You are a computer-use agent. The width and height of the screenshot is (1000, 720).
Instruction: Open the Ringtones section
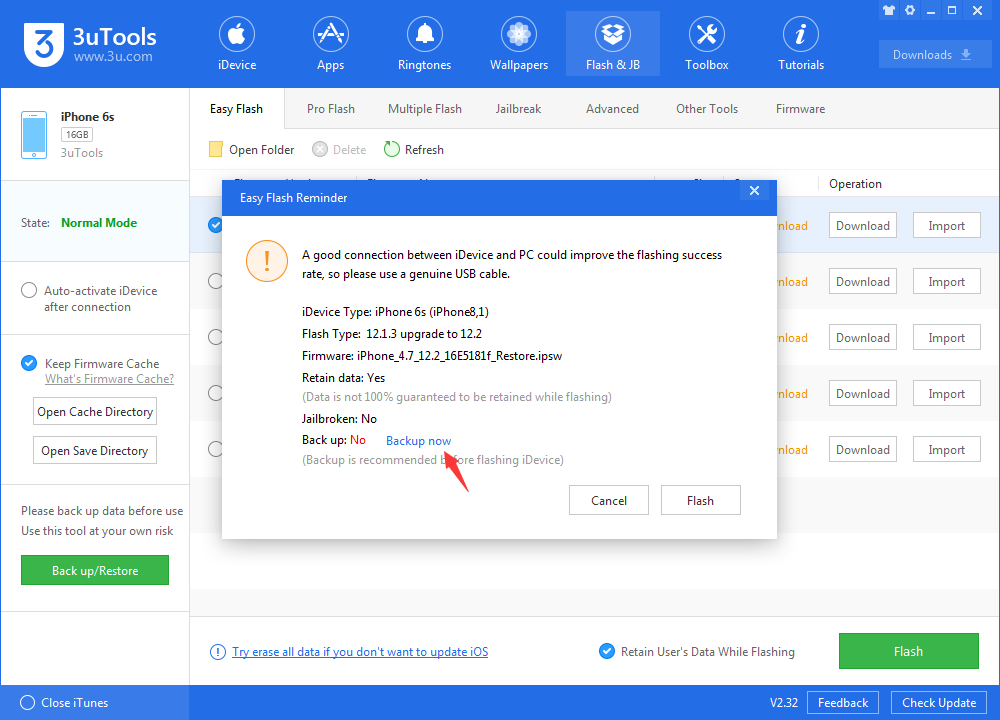pyautogui.click(x=424, y=44)
